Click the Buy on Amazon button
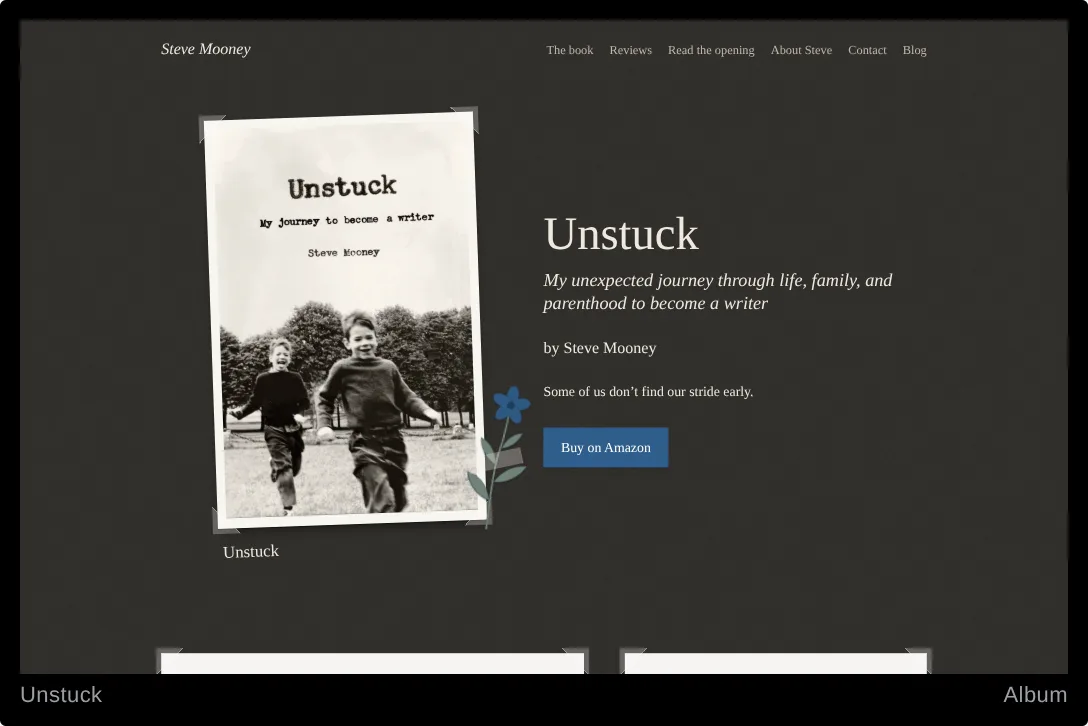 pyautogui.click(x=606, y=448)
